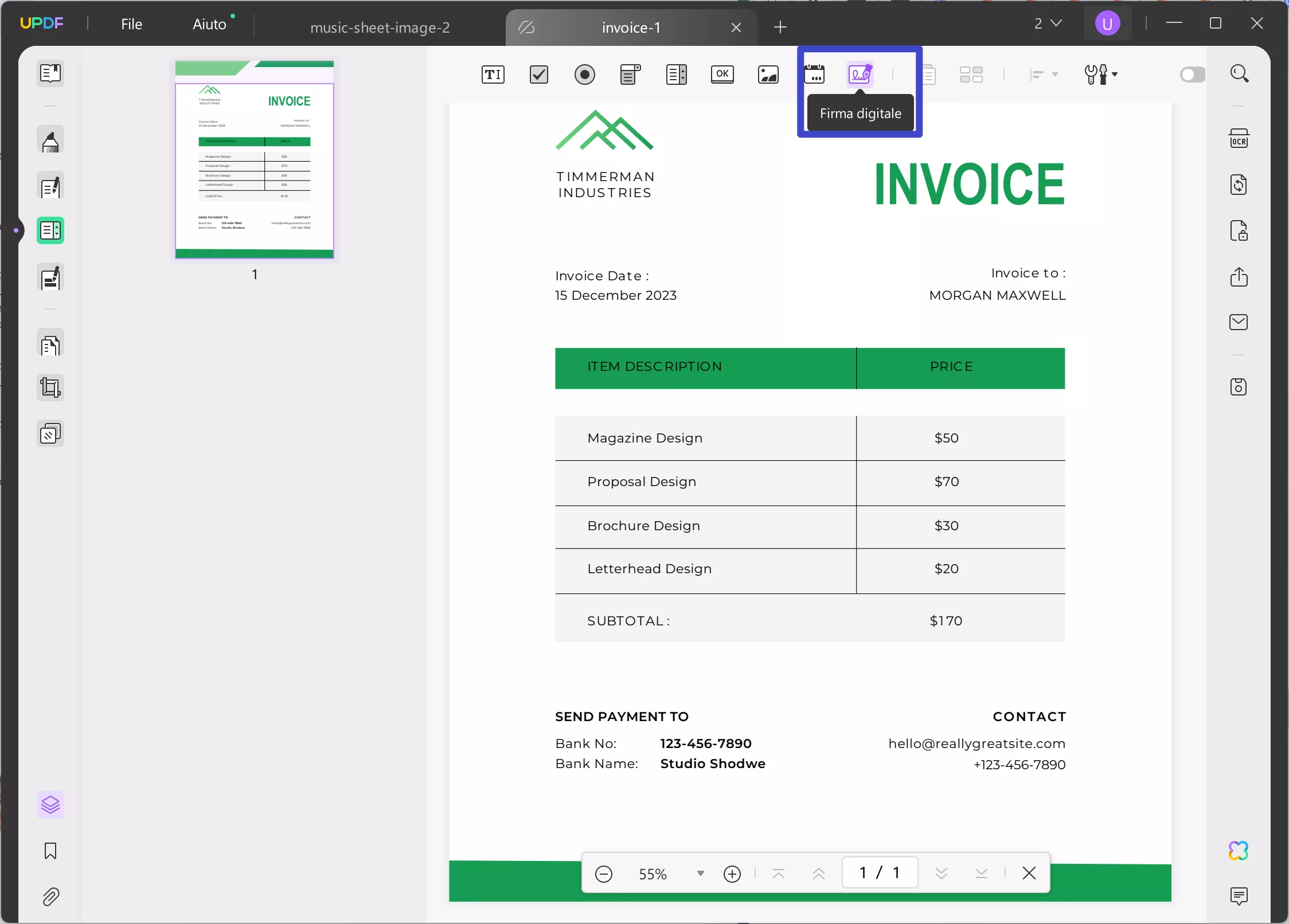
Task: Select the Text Field form tool
Action: 493,75
